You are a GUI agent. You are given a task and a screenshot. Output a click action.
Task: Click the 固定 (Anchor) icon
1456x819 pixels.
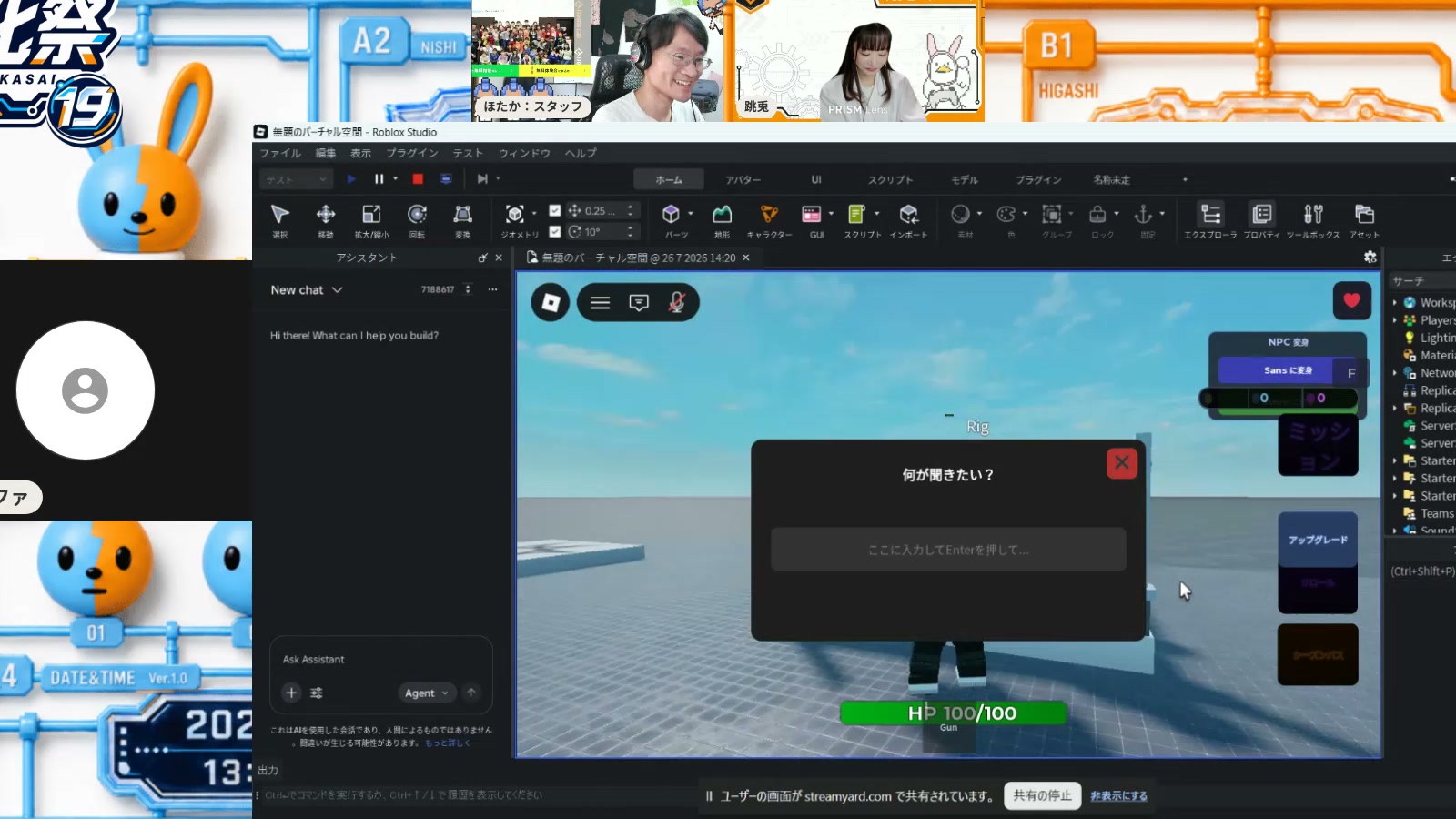click(x=1143, y=215)
